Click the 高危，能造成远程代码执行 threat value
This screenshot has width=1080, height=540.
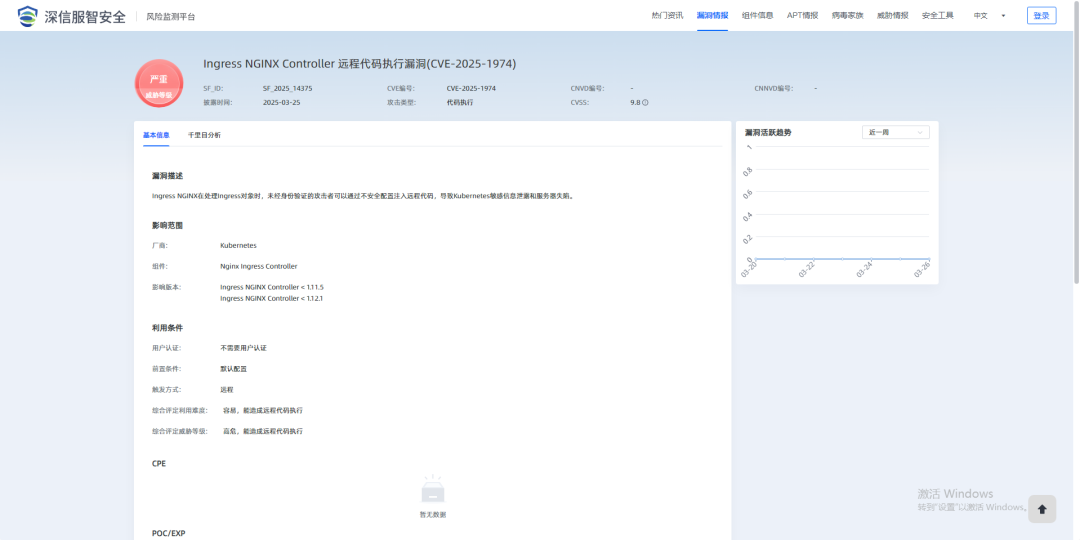click(x=263, y=431)
